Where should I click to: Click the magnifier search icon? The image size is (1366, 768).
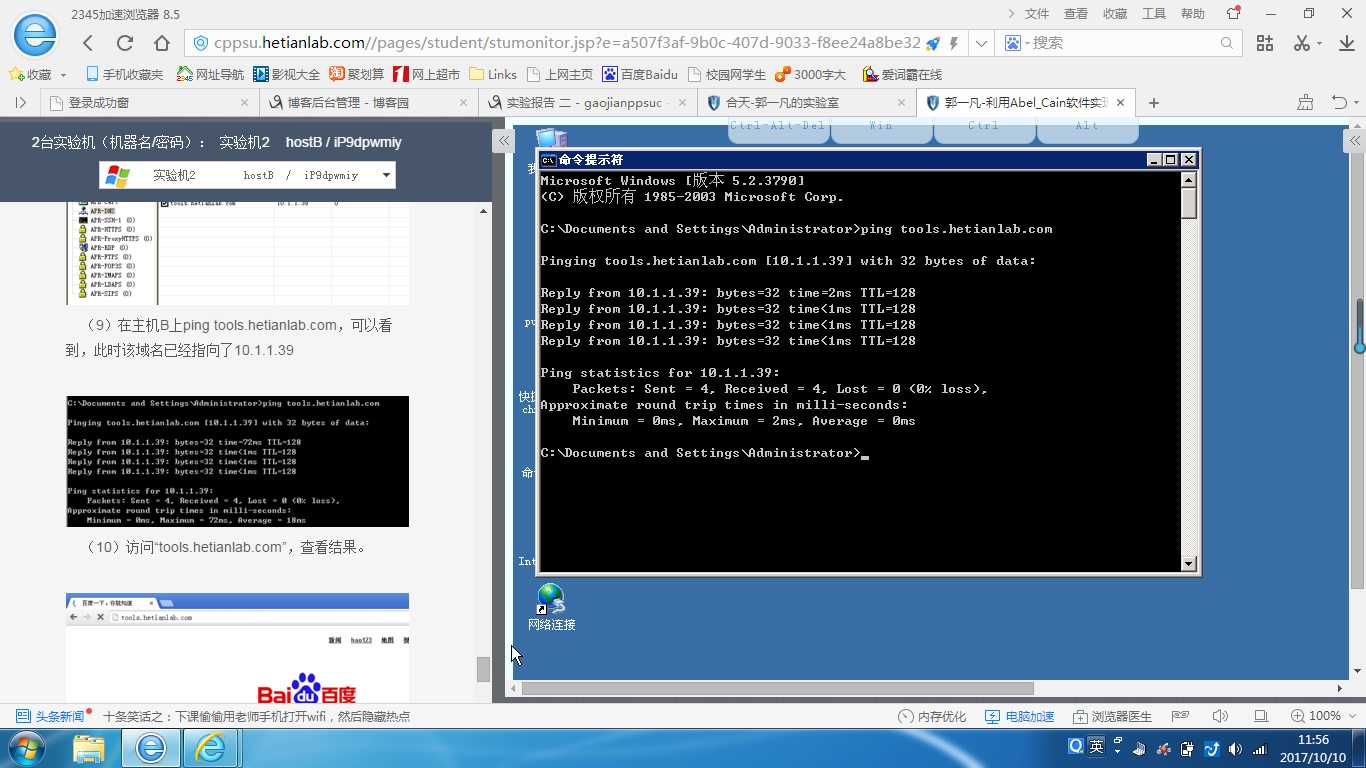(x=1228, y=43)
